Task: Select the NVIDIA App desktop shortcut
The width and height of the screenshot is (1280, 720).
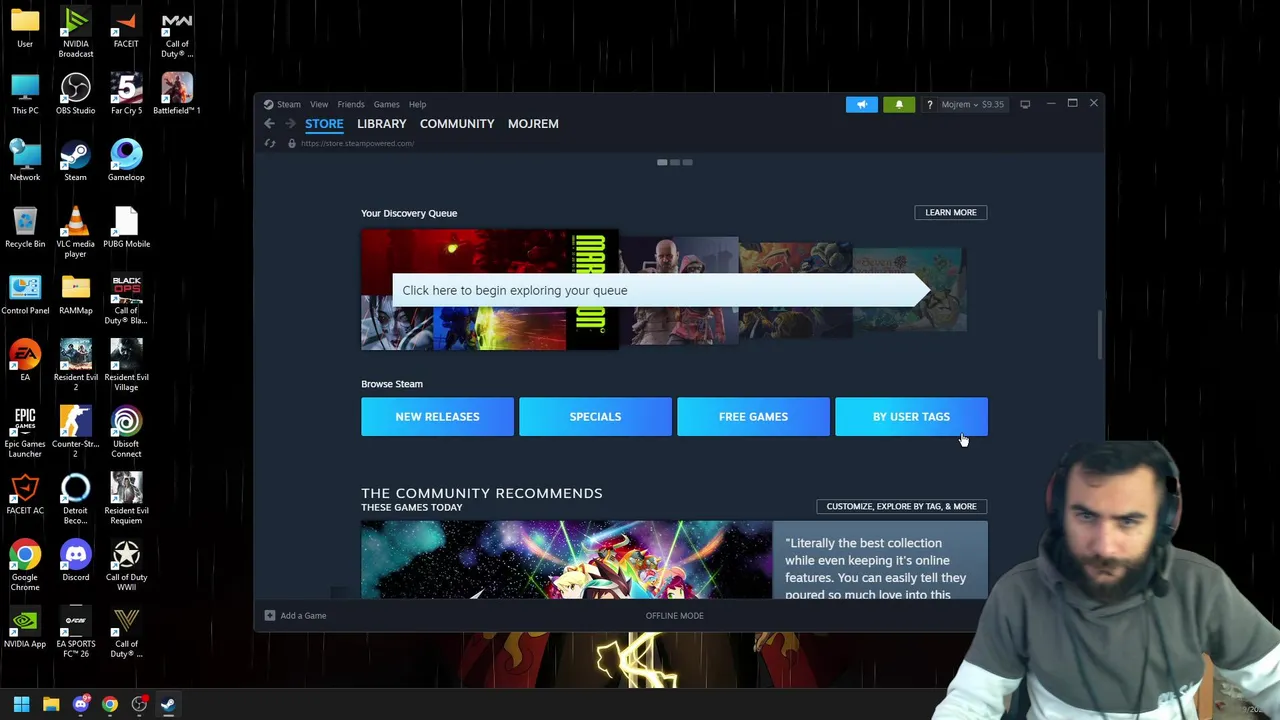Action: (x=25, y=628)
